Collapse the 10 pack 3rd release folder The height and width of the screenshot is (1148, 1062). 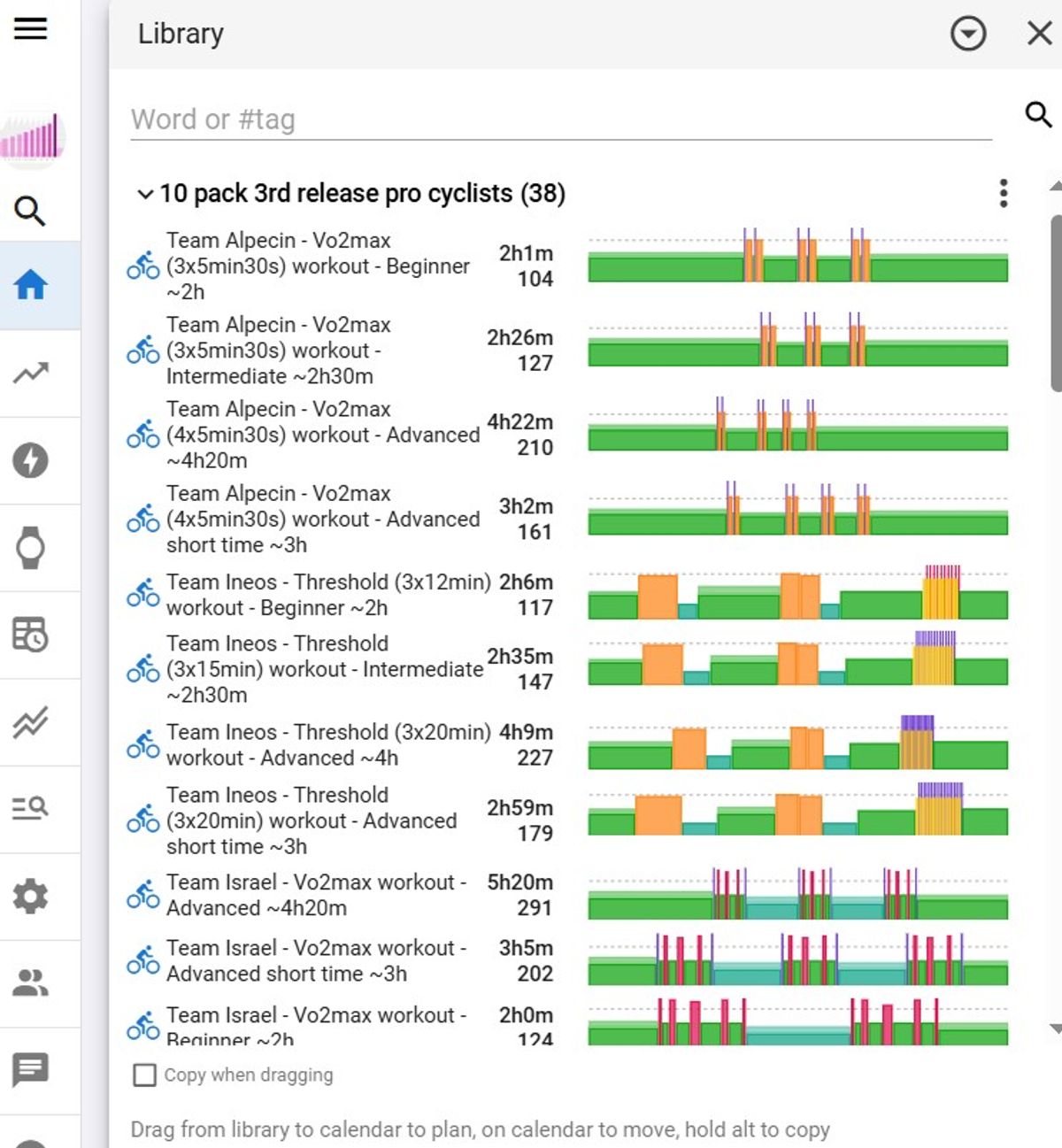pos(145,194)
